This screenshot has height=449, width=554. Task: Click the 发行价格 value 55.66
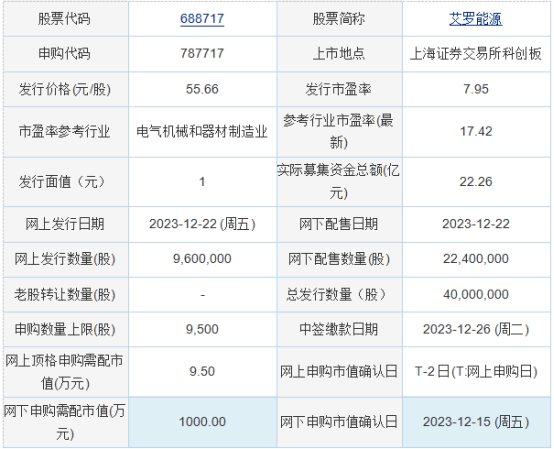202,89
